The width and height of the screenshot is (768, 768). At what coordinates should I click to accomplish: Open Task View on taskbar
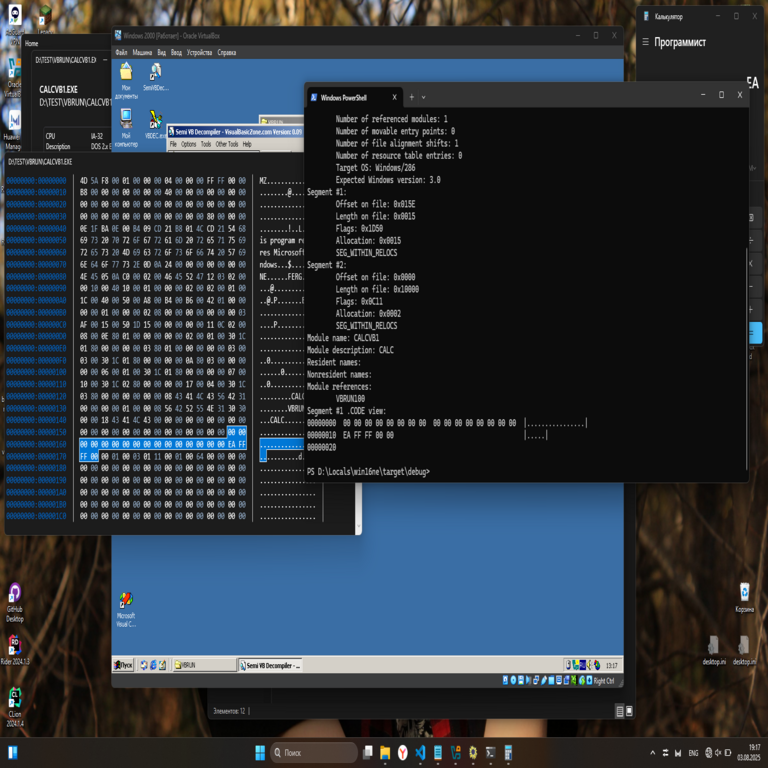(x=368, y=752)
